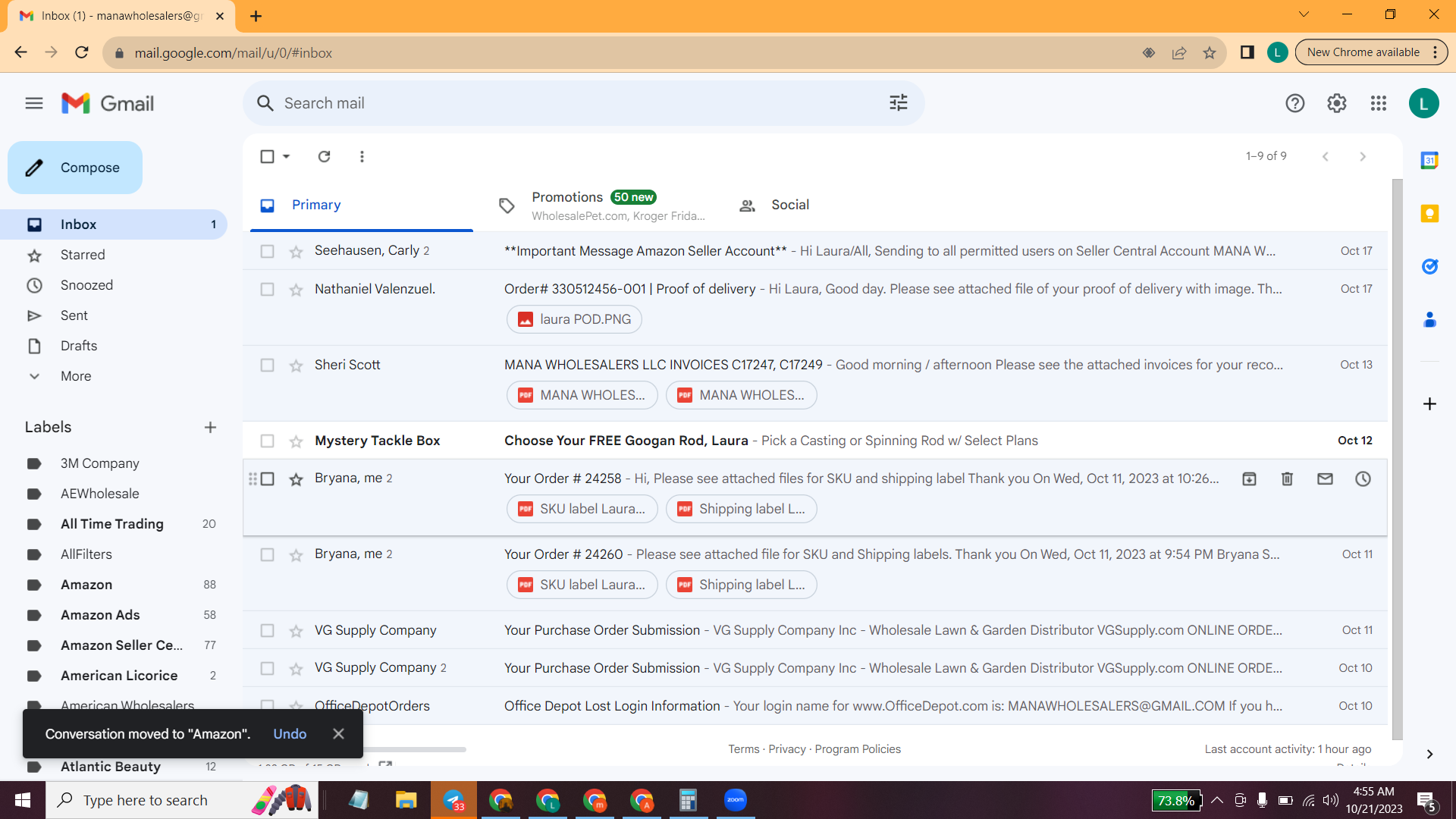The height and width of the screenshot is (819, 1456).
Task: Open Chrome menu three dots
Action: pos(1435,52)
